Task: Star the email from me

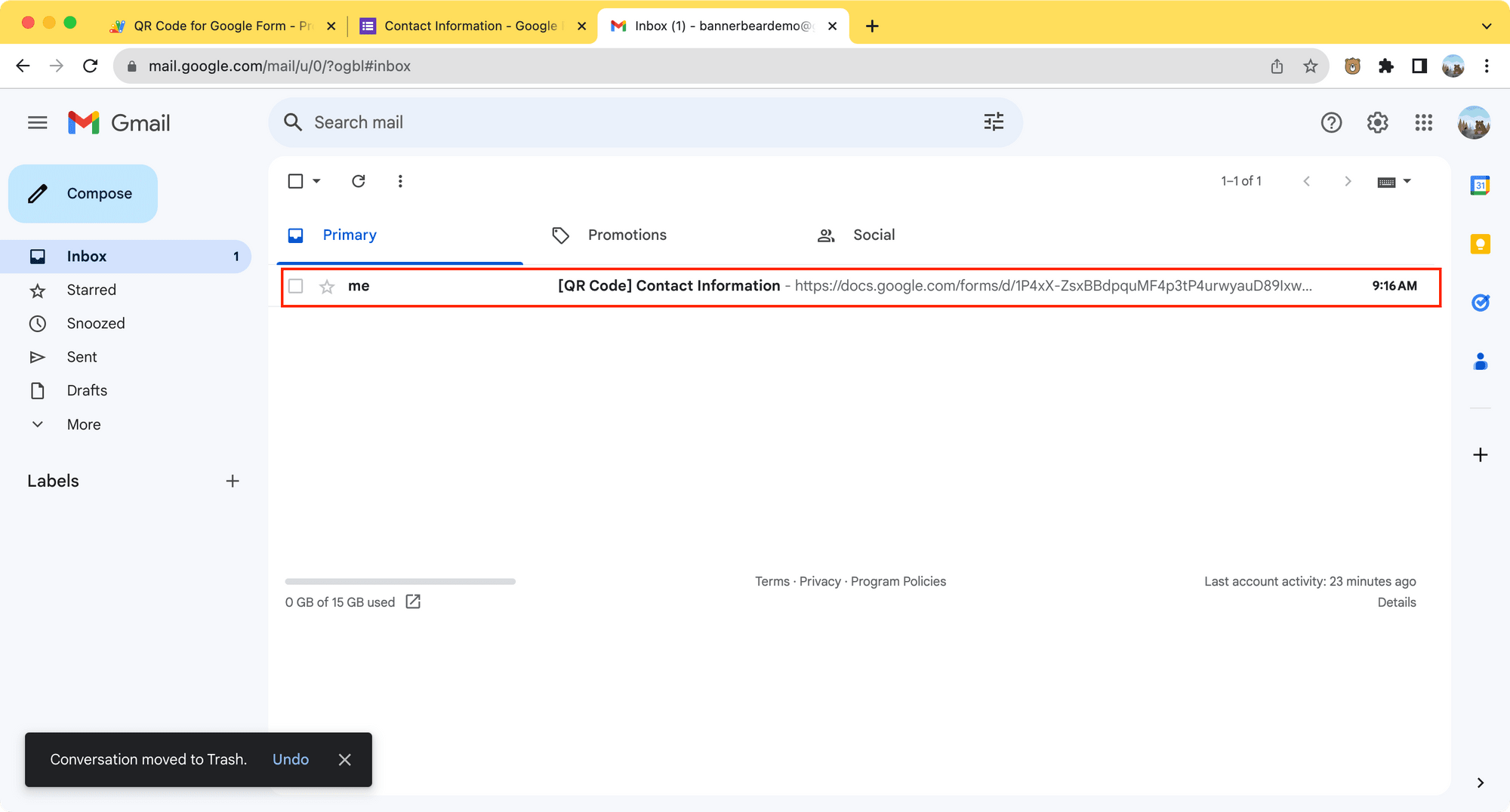Action: (x=326, y=287)
